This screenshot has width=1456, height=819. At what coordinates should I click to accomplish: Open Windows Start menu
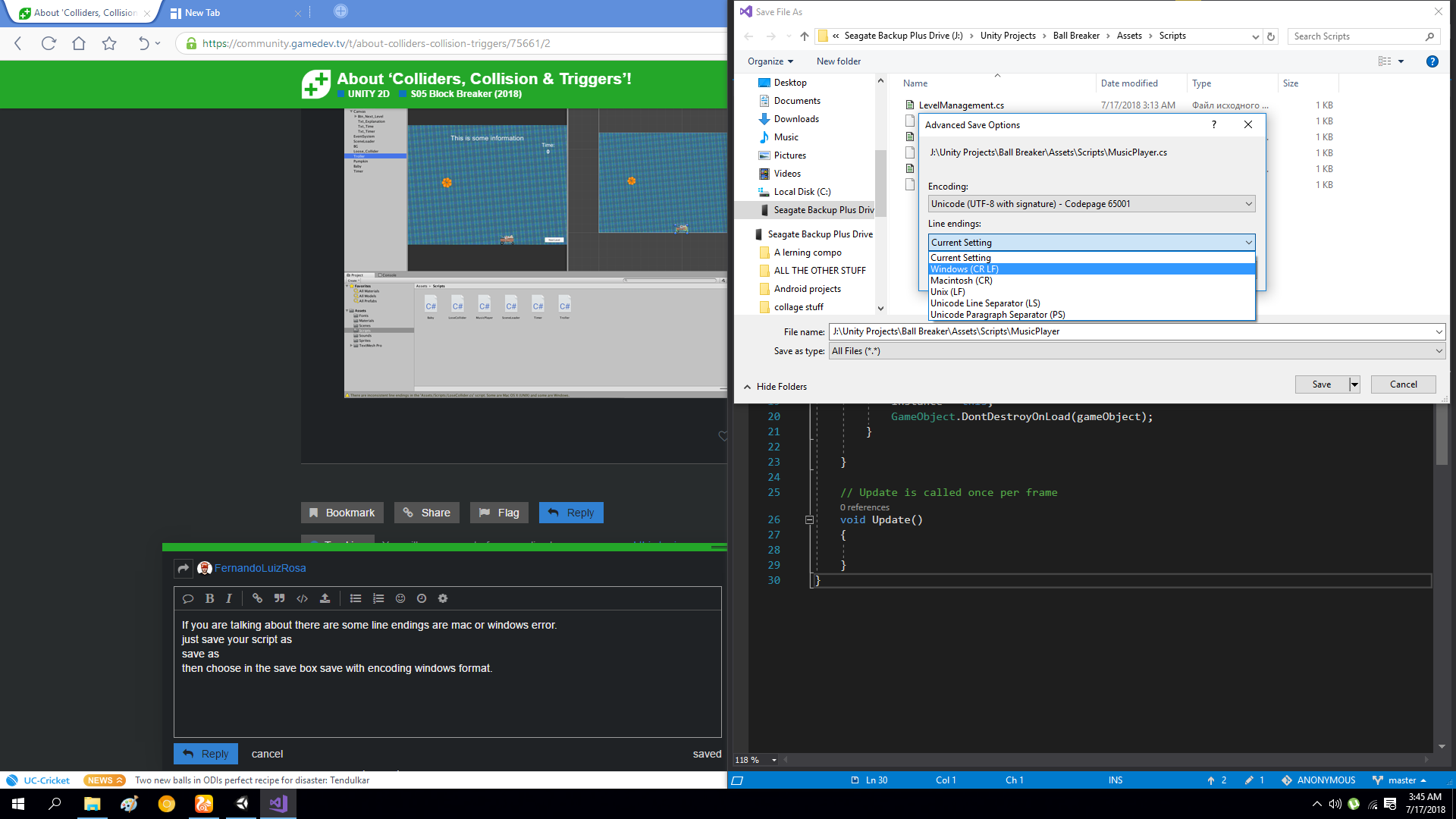pos(18,804)
